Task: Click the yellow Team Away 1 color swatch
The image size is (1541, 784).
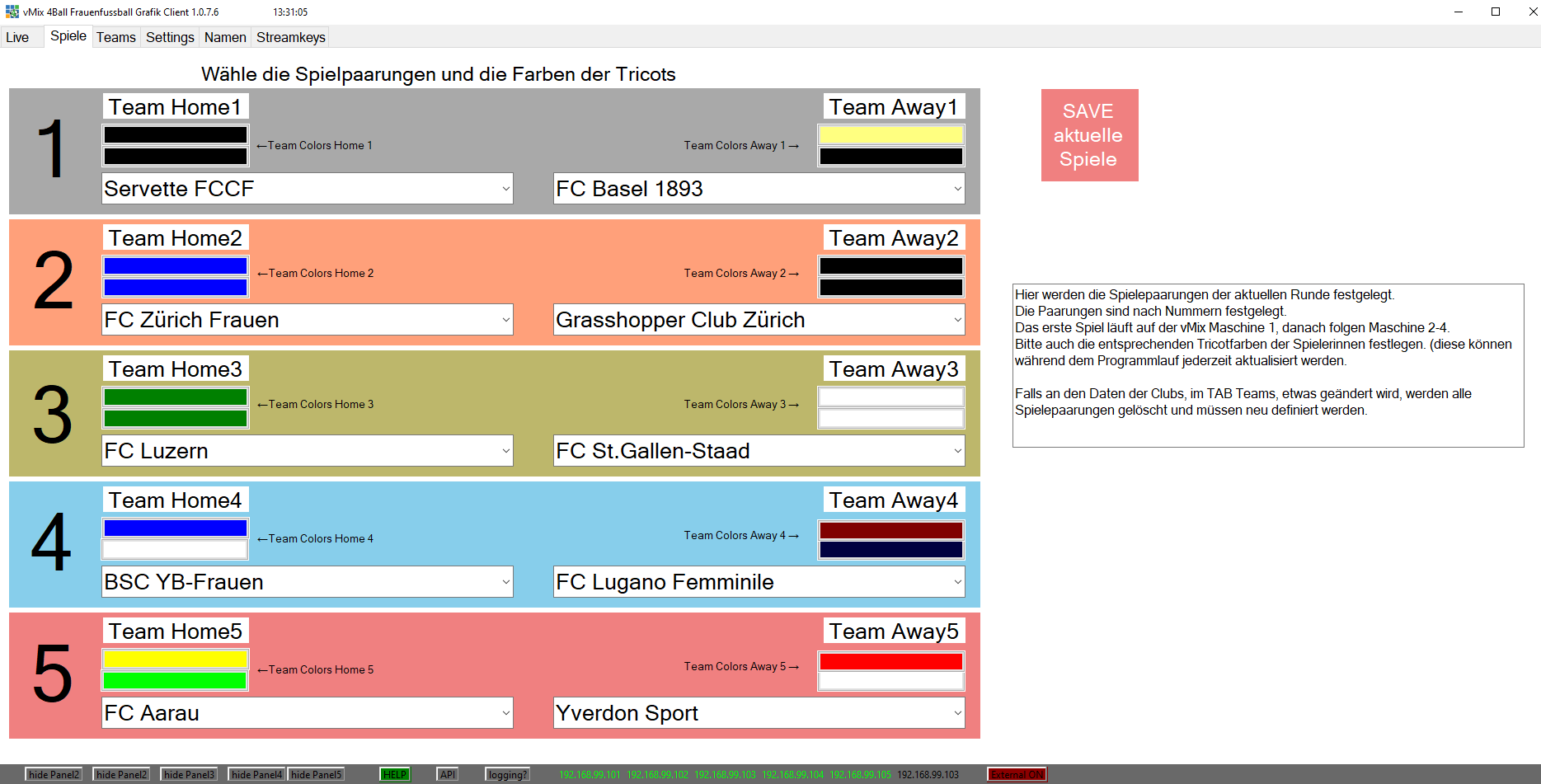Action: [x=890, y=134]
